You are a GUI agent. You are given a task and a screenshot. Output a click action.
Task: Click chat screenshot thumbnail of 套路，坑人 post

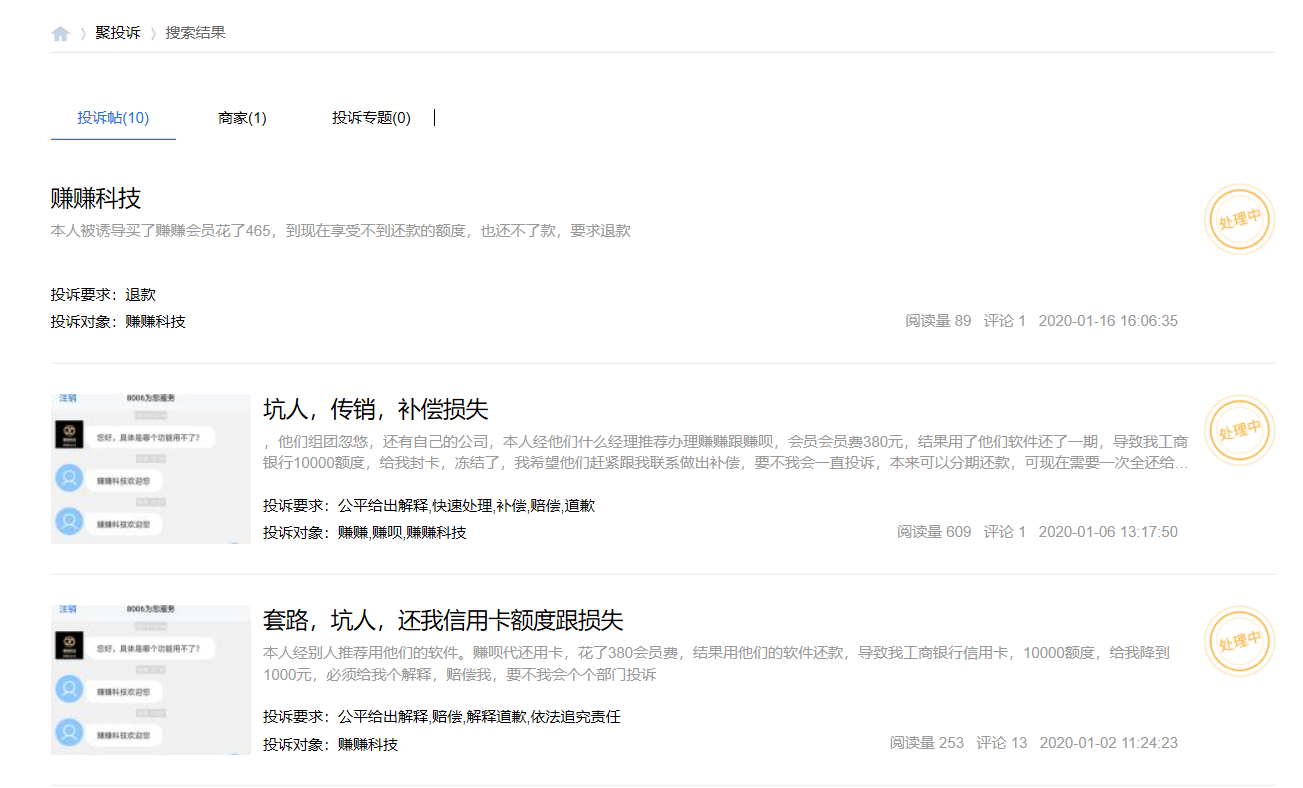click(150, 679)
